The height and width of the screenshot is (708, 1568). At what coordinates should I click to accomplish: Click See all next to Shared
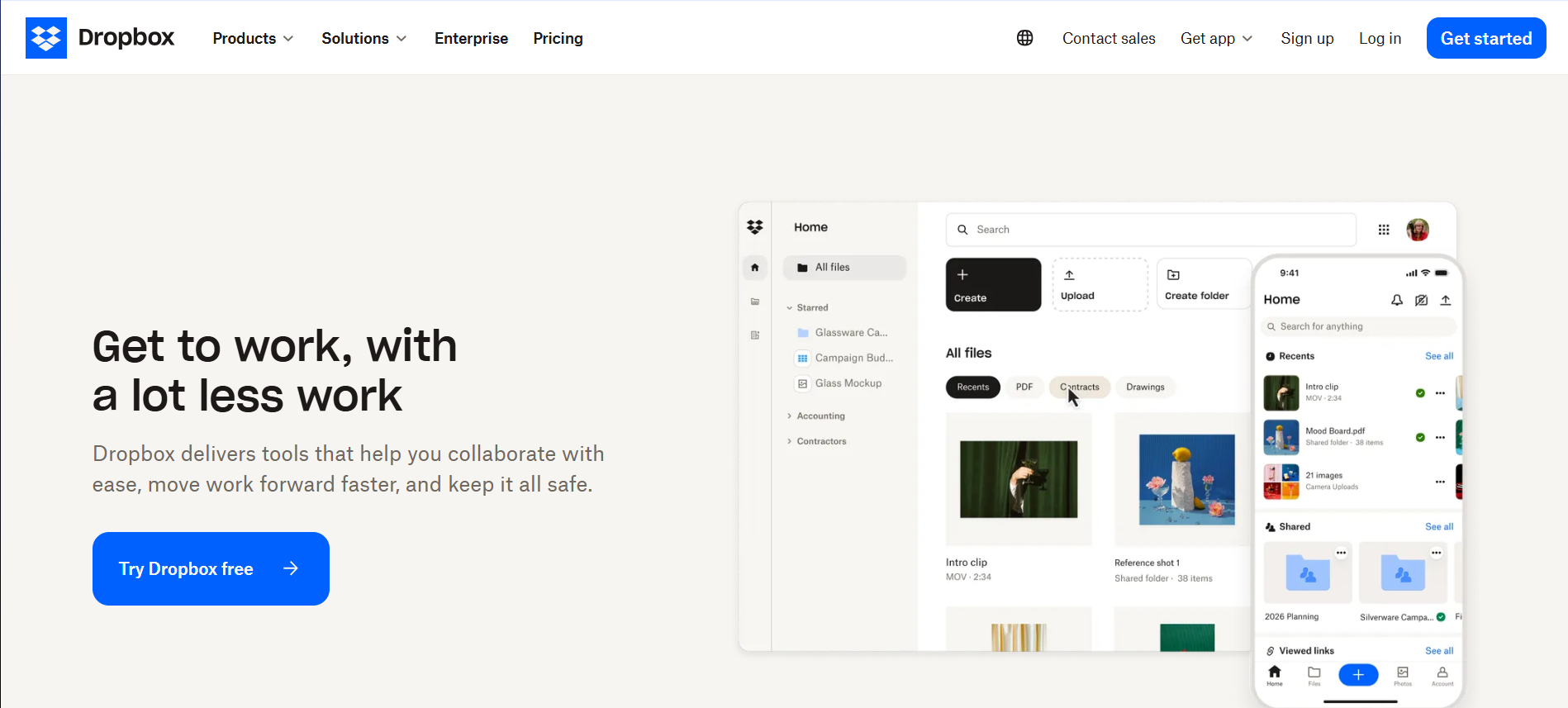[x=1439, y=526]
